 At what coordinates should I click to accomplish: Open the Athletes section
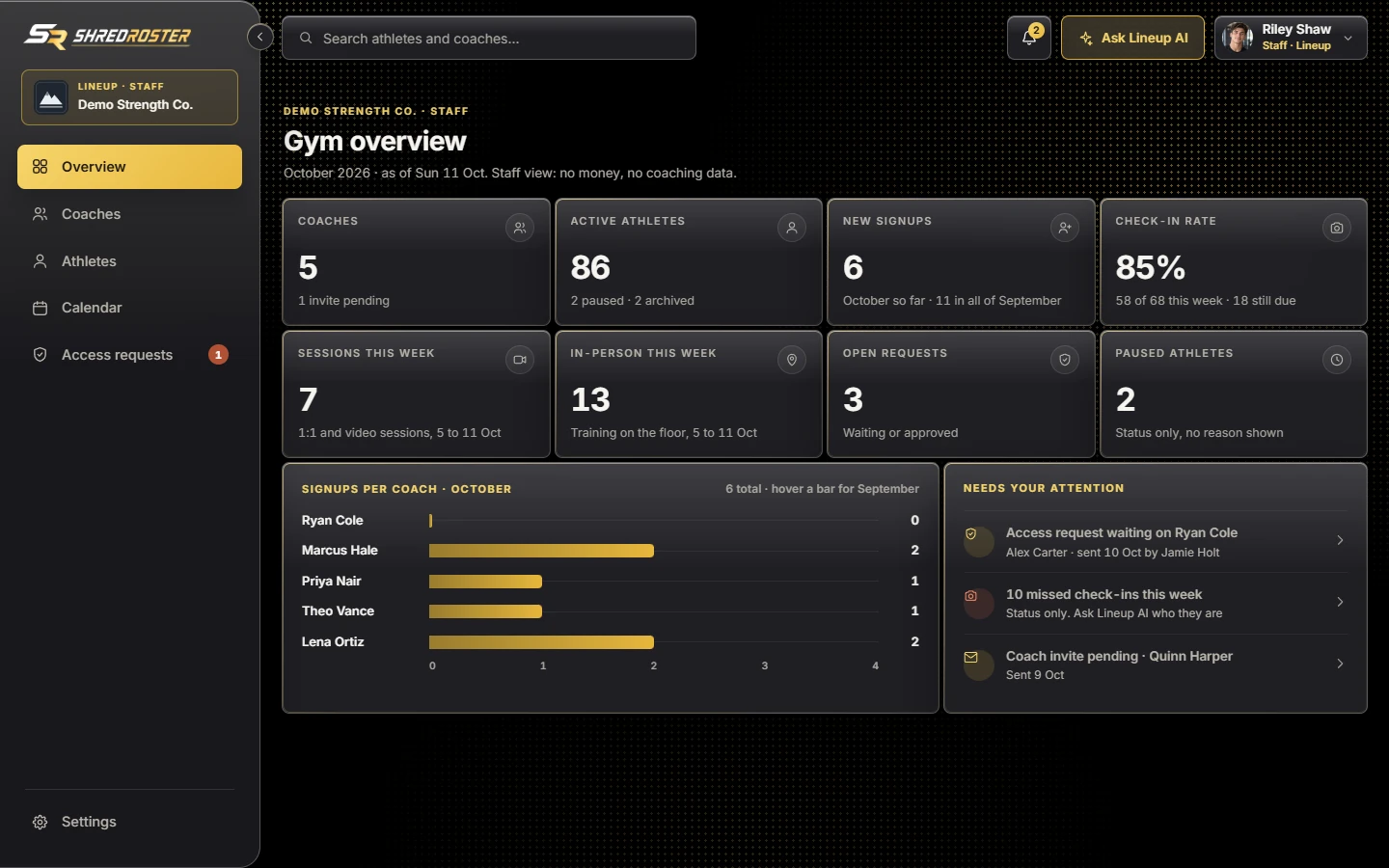[x=129, y=261]
